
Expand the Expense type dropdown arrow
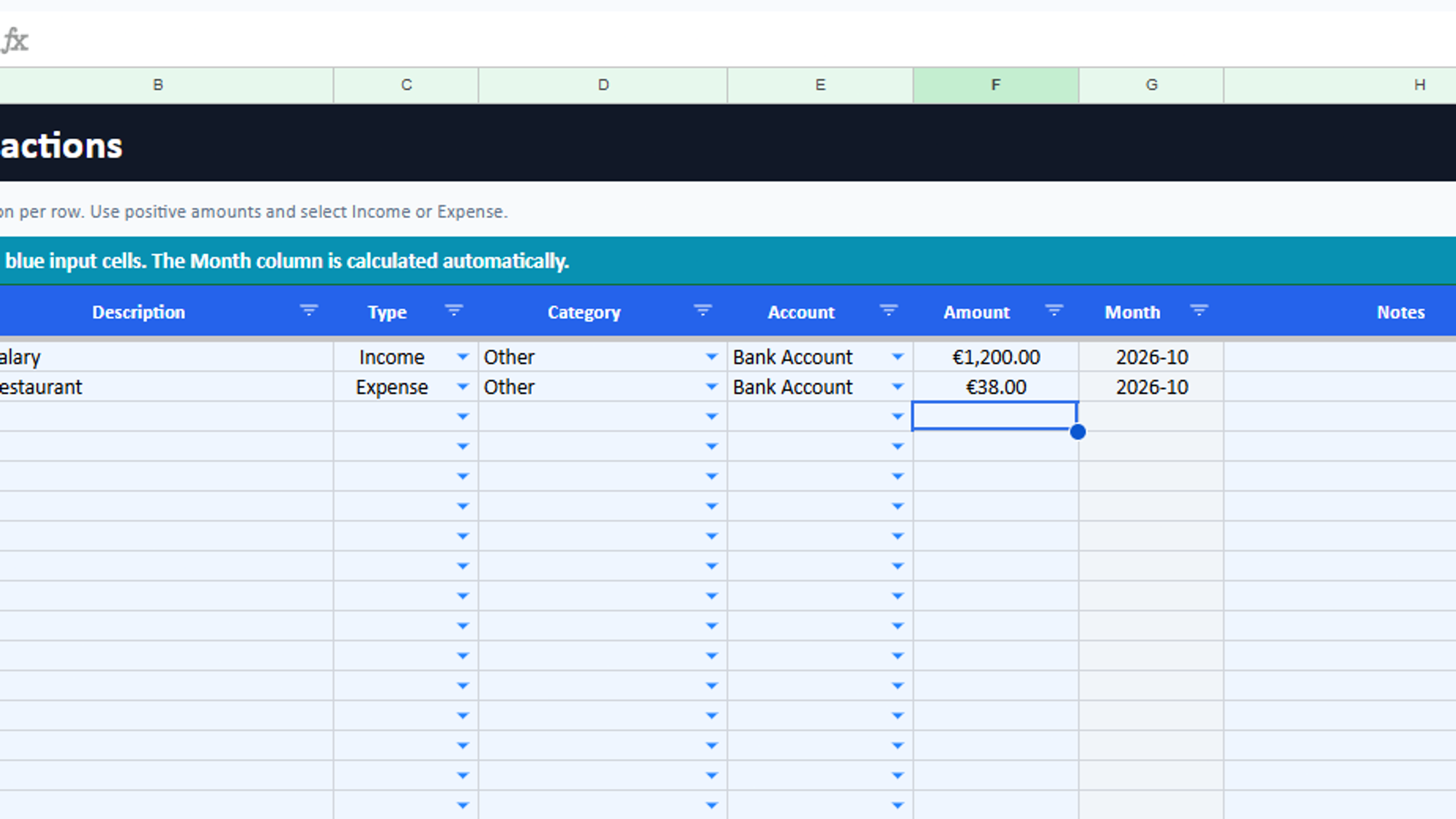click(463, 387)
